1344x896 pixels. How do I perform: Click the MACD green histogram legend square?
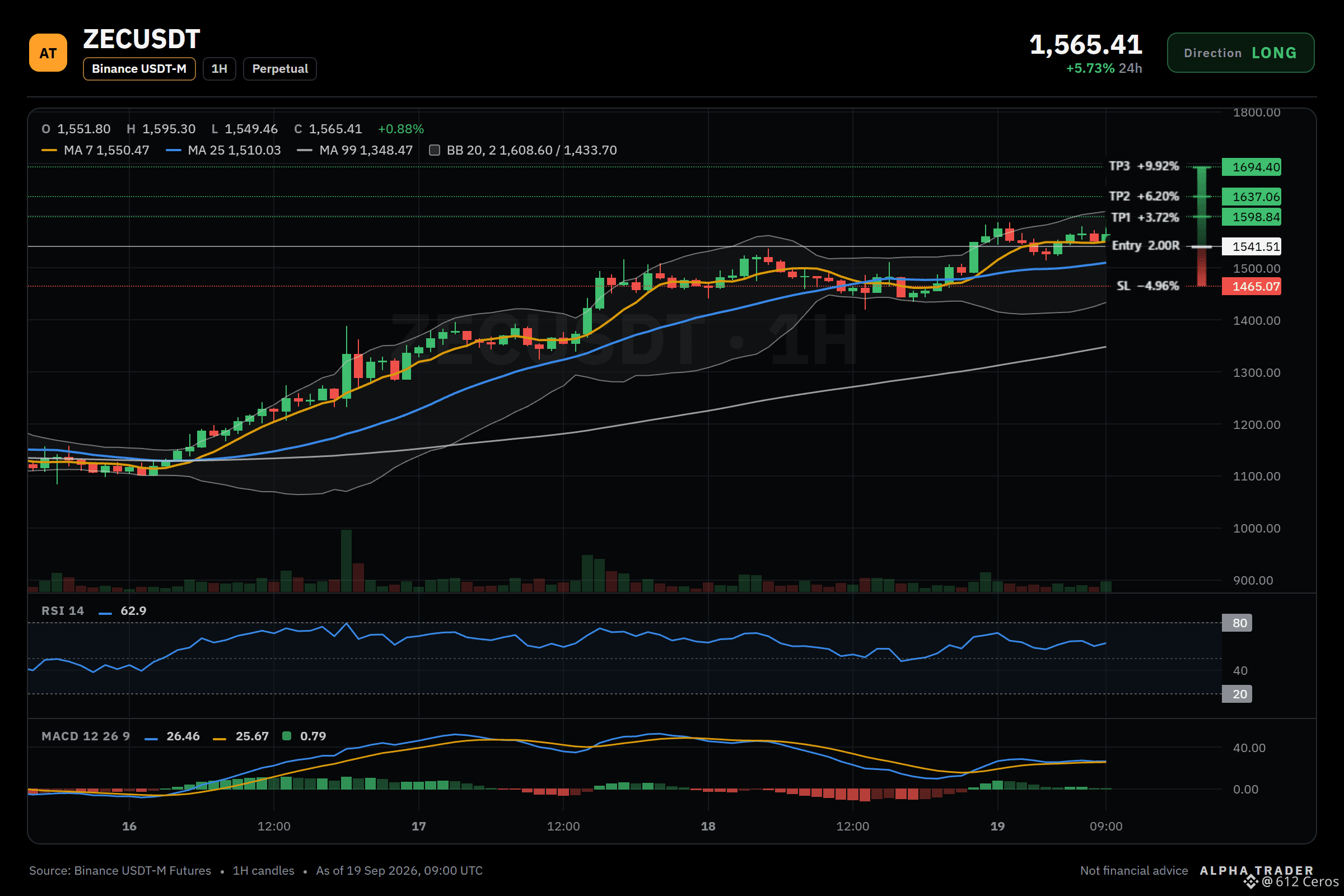287,736
